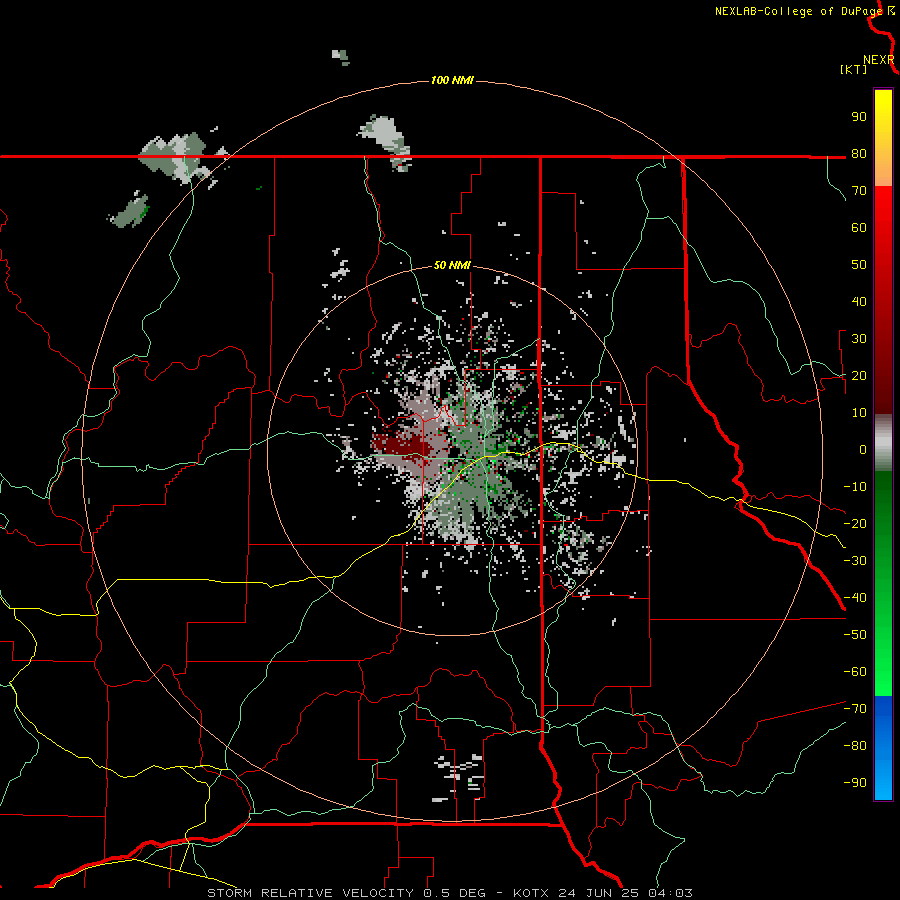Click the STORM RELATIVE VELOCITY footer caption
Image resolution: width=900 pixels, height=900 pixels.
[449, 893]
